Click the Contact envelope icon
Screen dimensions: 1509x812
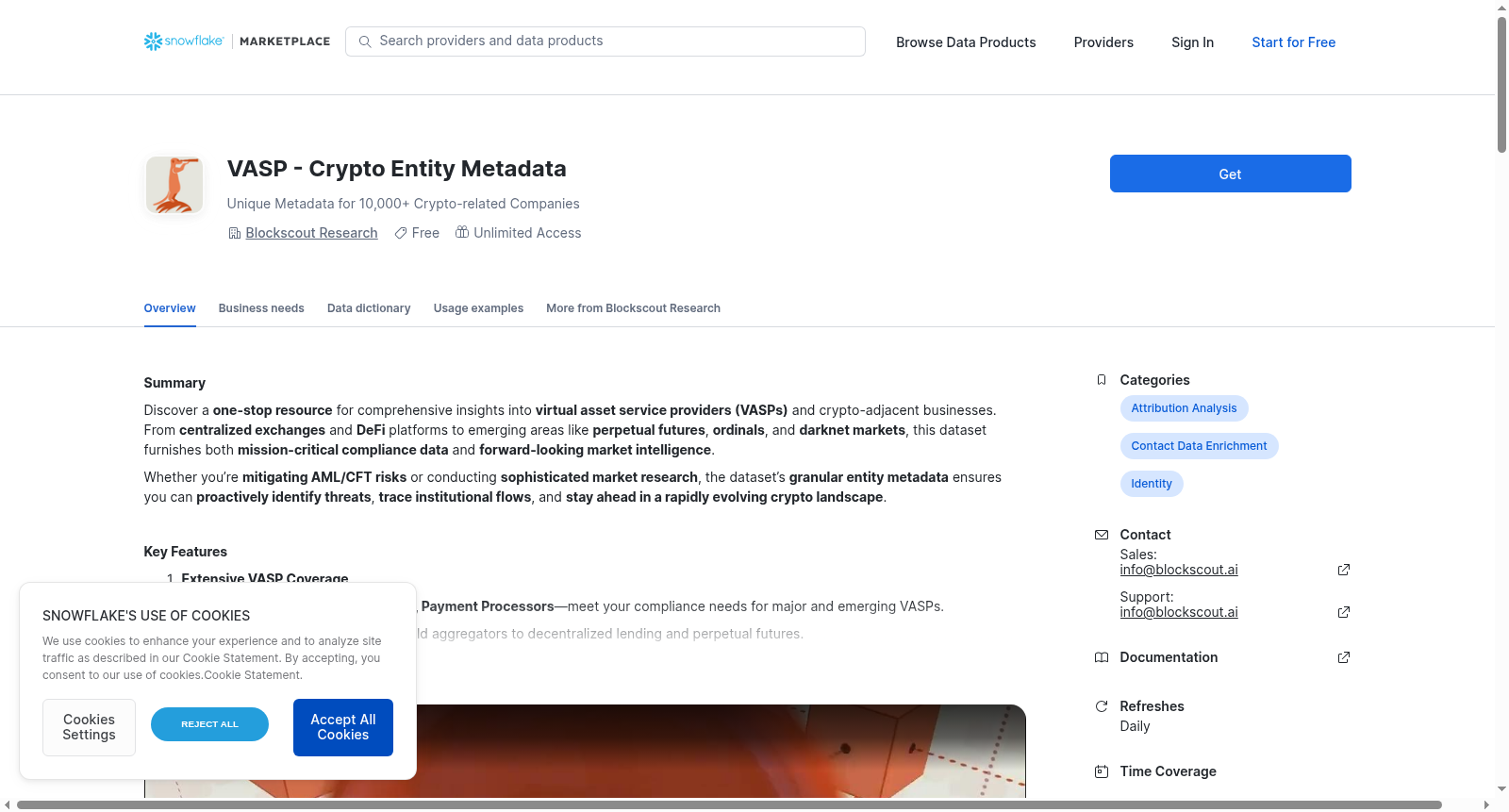tap(1102, 535)
